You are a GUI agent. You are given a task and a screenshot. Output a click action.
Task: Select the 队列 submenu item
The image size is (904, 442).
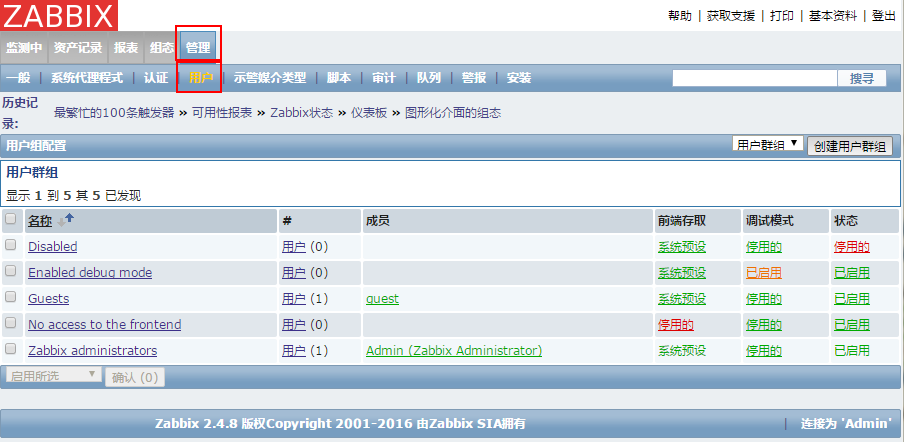click(429, 78)
